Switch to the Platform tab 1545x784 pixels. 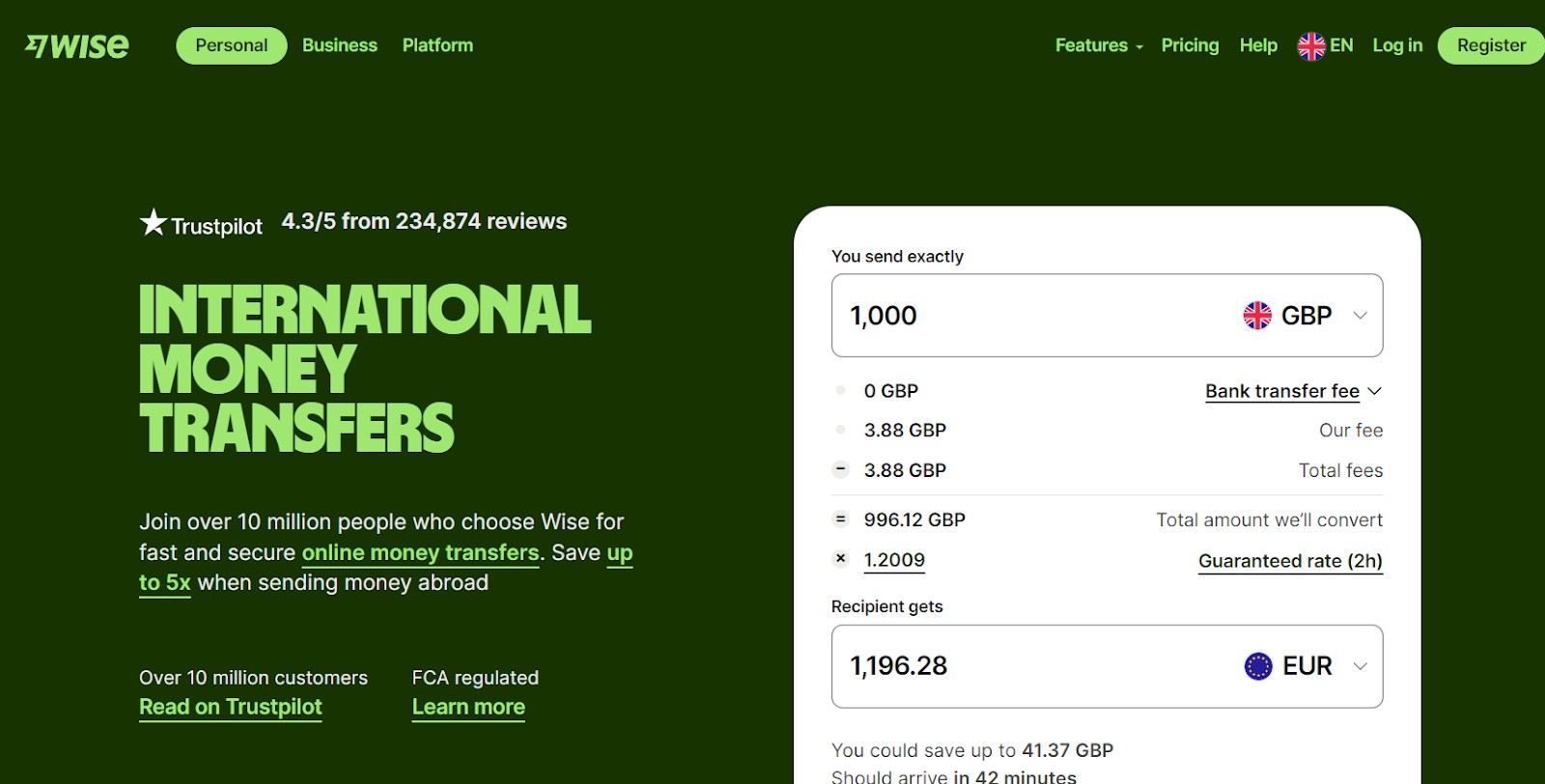coord(437,45)
